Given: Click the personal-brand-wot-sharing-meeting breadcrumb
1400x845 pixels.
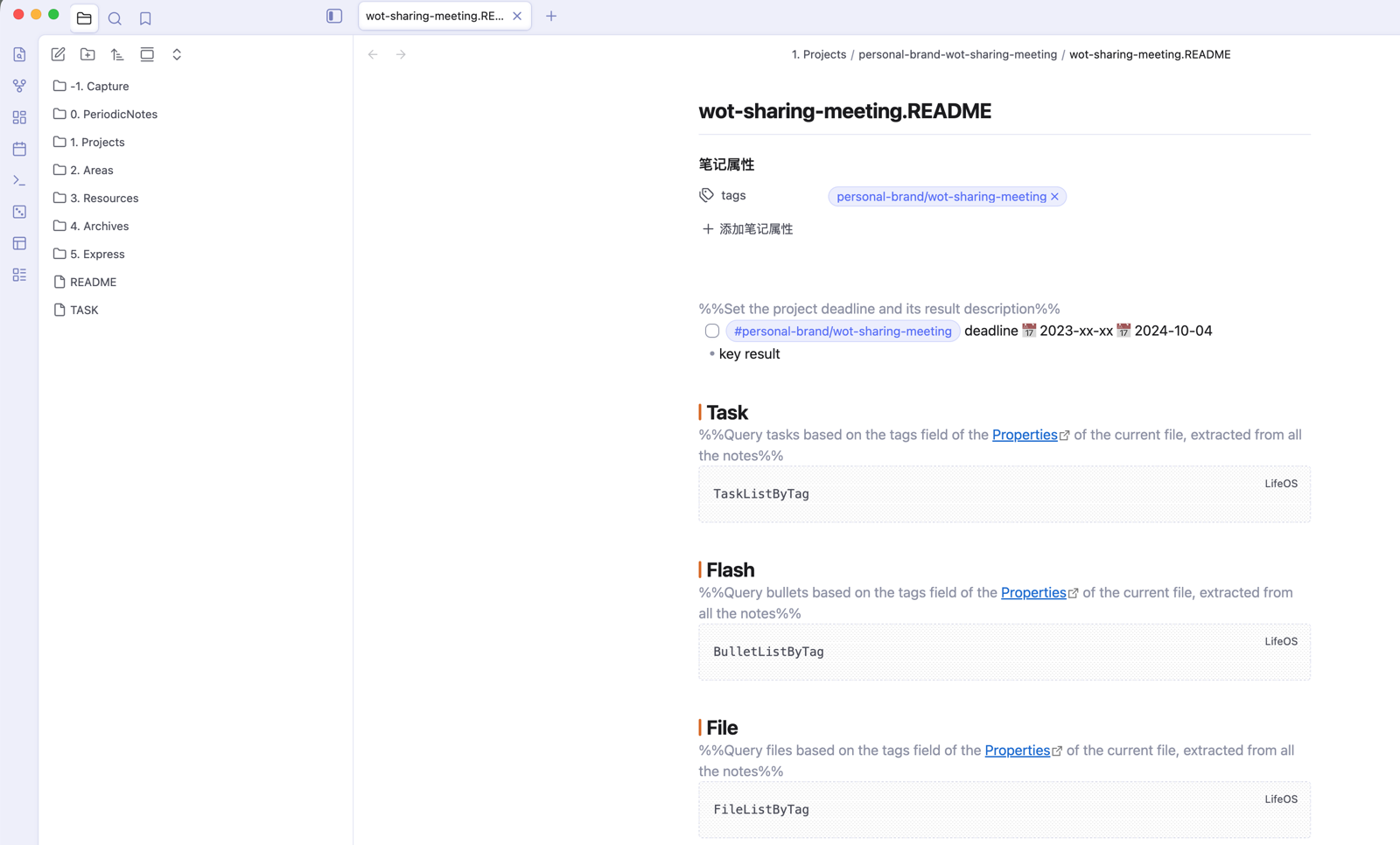Looking at the screenshot, I should coord(957,54).
